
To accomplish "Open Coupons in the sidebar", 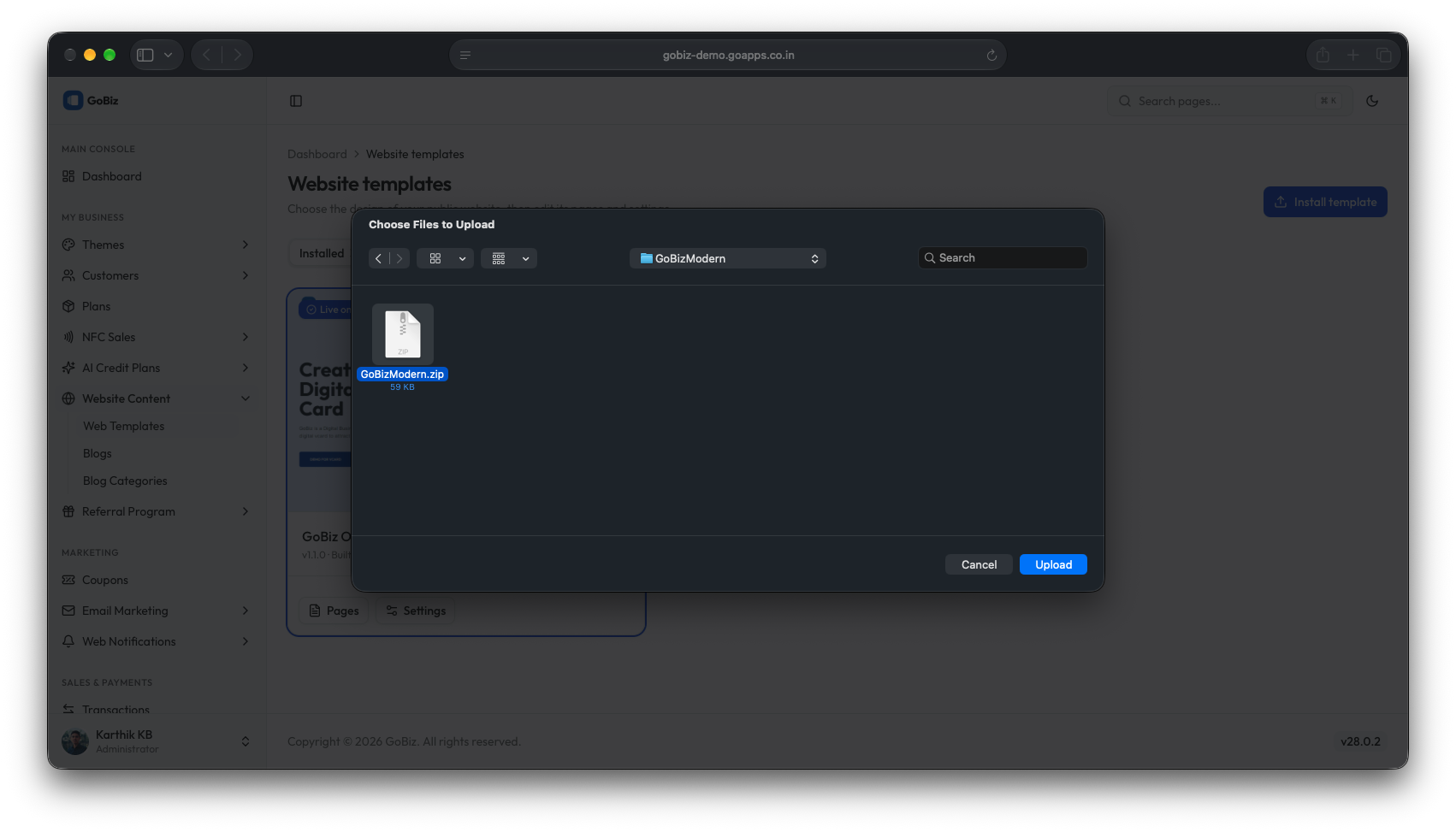I will click(104, 580).
